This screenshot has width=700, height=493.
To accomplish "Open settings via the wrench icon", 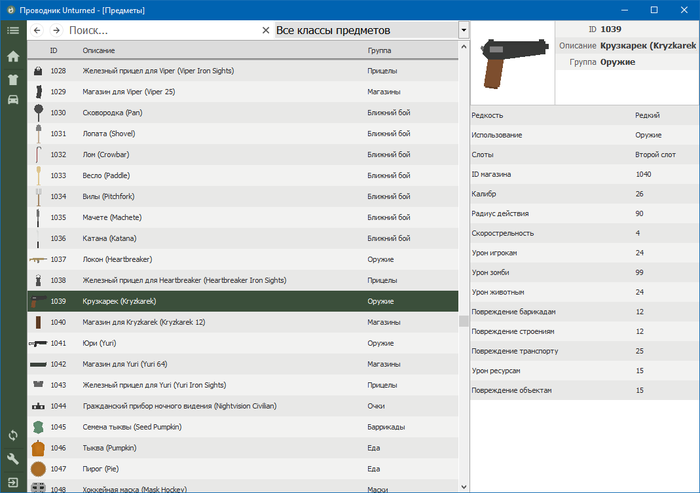I will pos(13,459).
